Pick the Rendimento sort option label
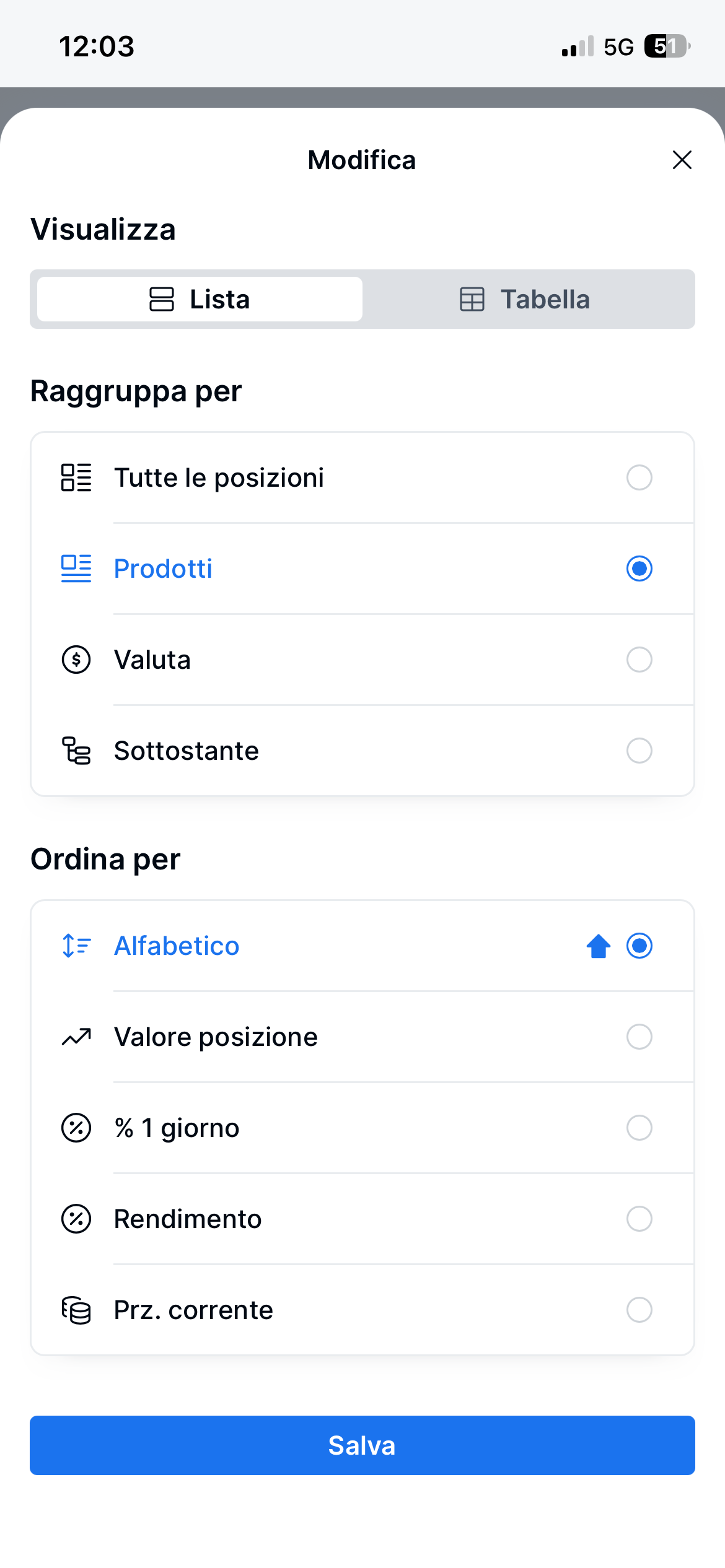Image resolution: width=725 pixels, height=1568 pixels. click(188, 1219)
